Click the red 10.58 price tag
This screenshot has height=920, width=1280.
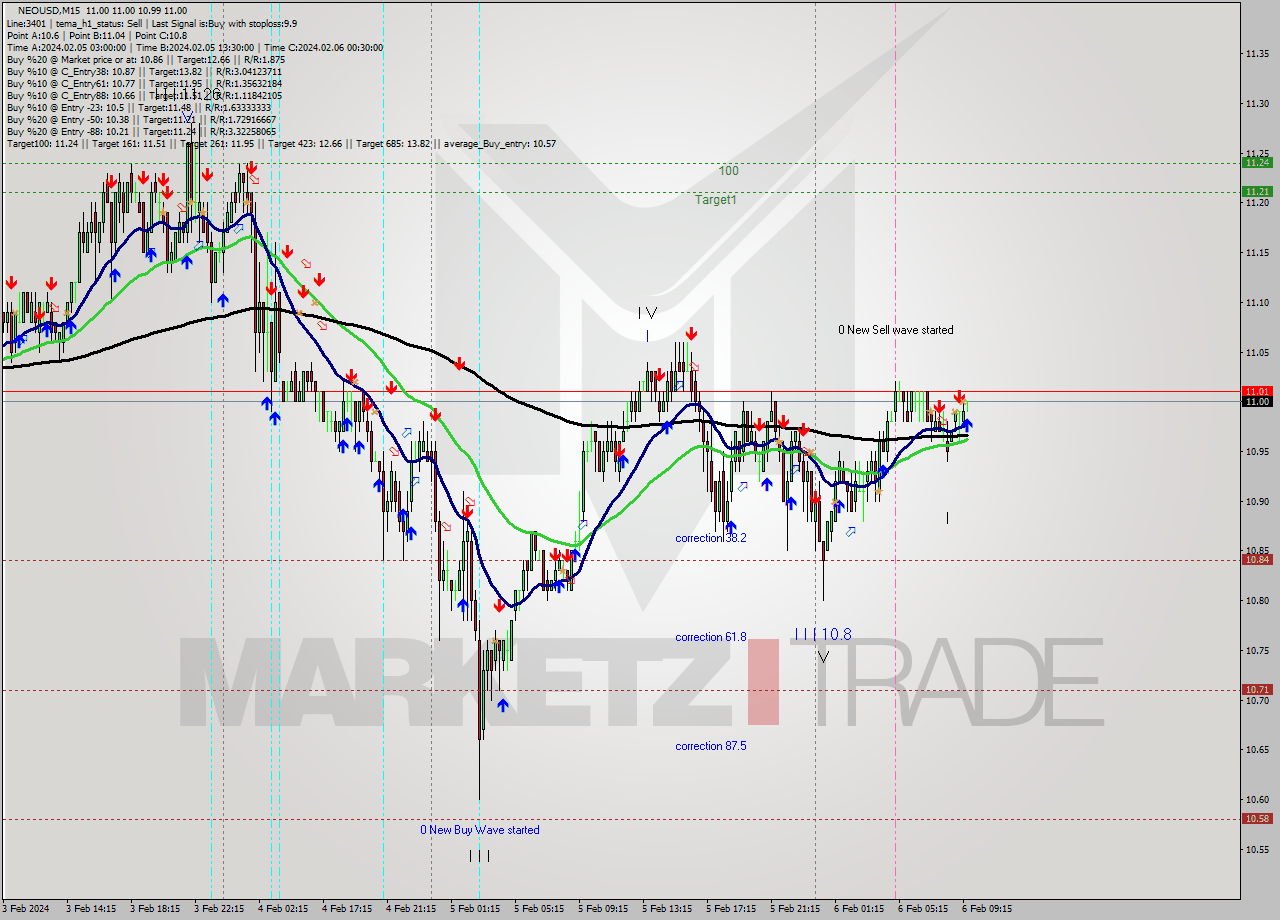[1257, 818]
